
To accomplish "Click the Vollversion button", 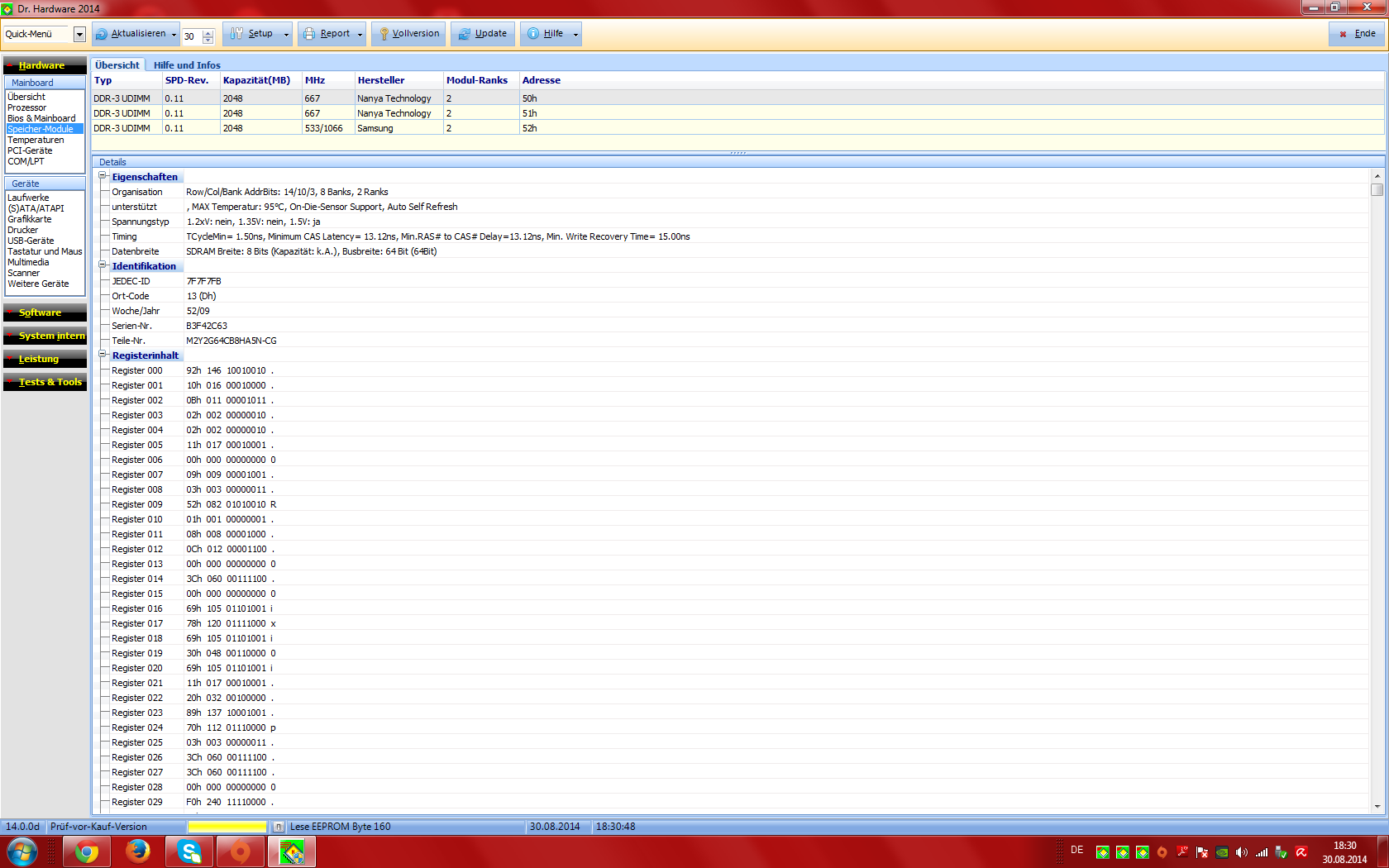I will (408, 34).
